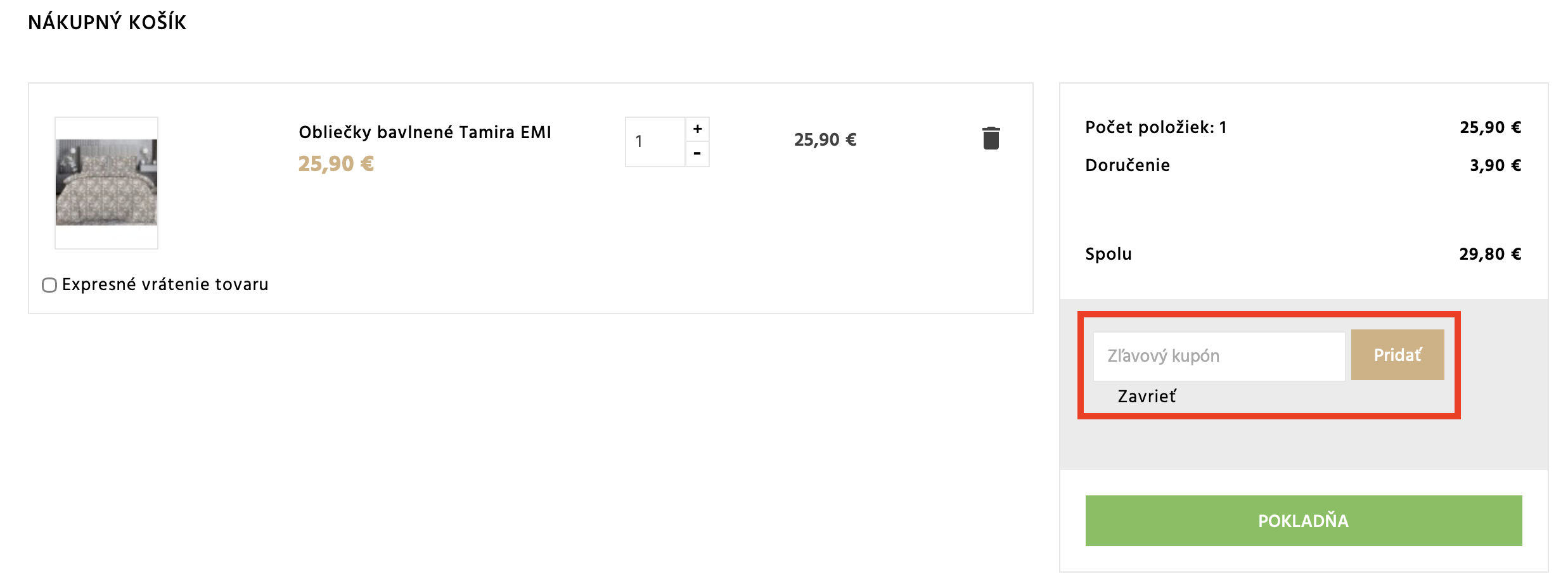Click the NÁKUPNÝ KOŠÍK heading
This screenshot has width=1568, height=579.
tap(107, 23)
